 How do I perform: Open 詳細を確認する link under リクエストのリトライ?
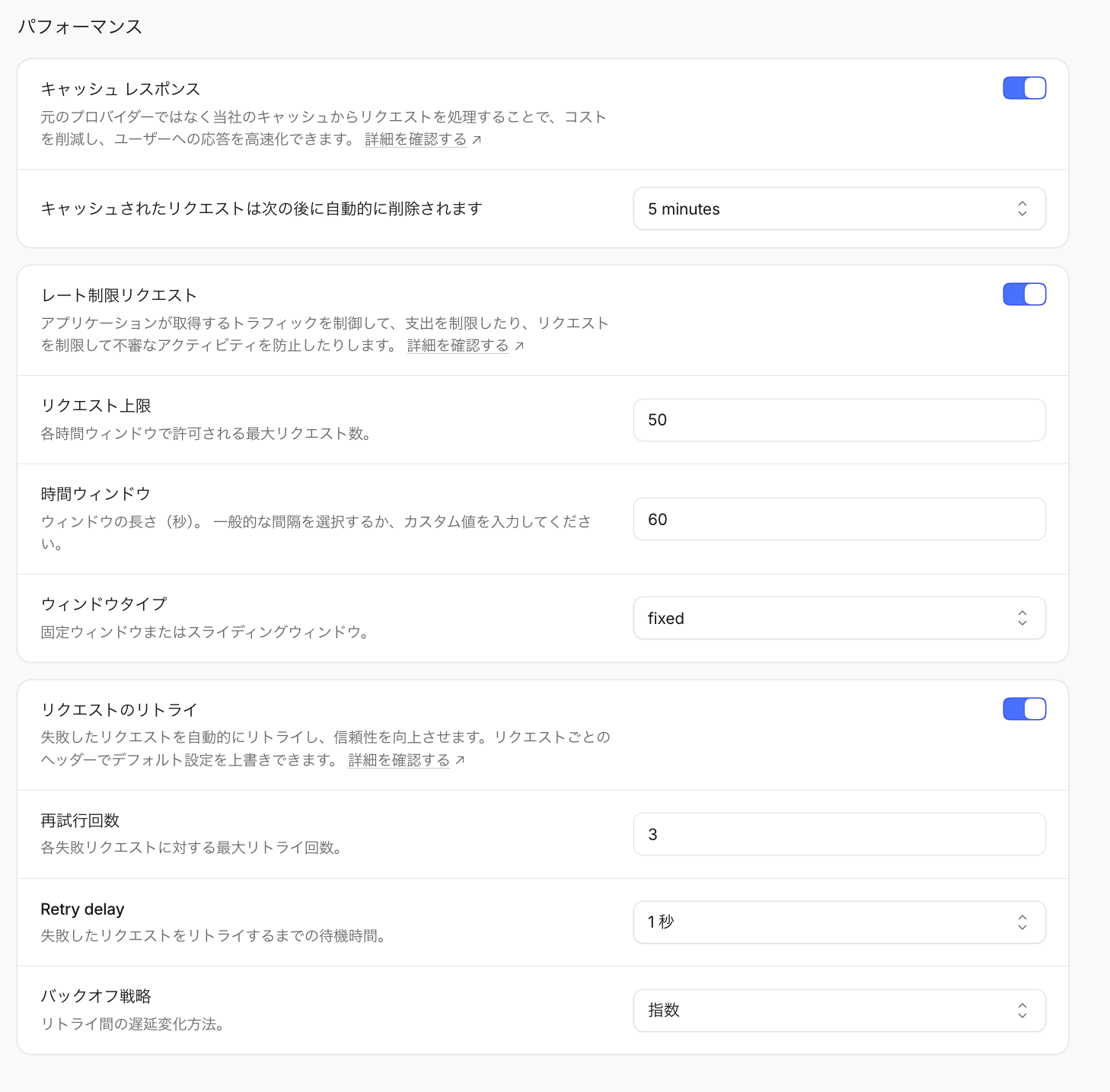pyautogui.click(x=399, y=760)
